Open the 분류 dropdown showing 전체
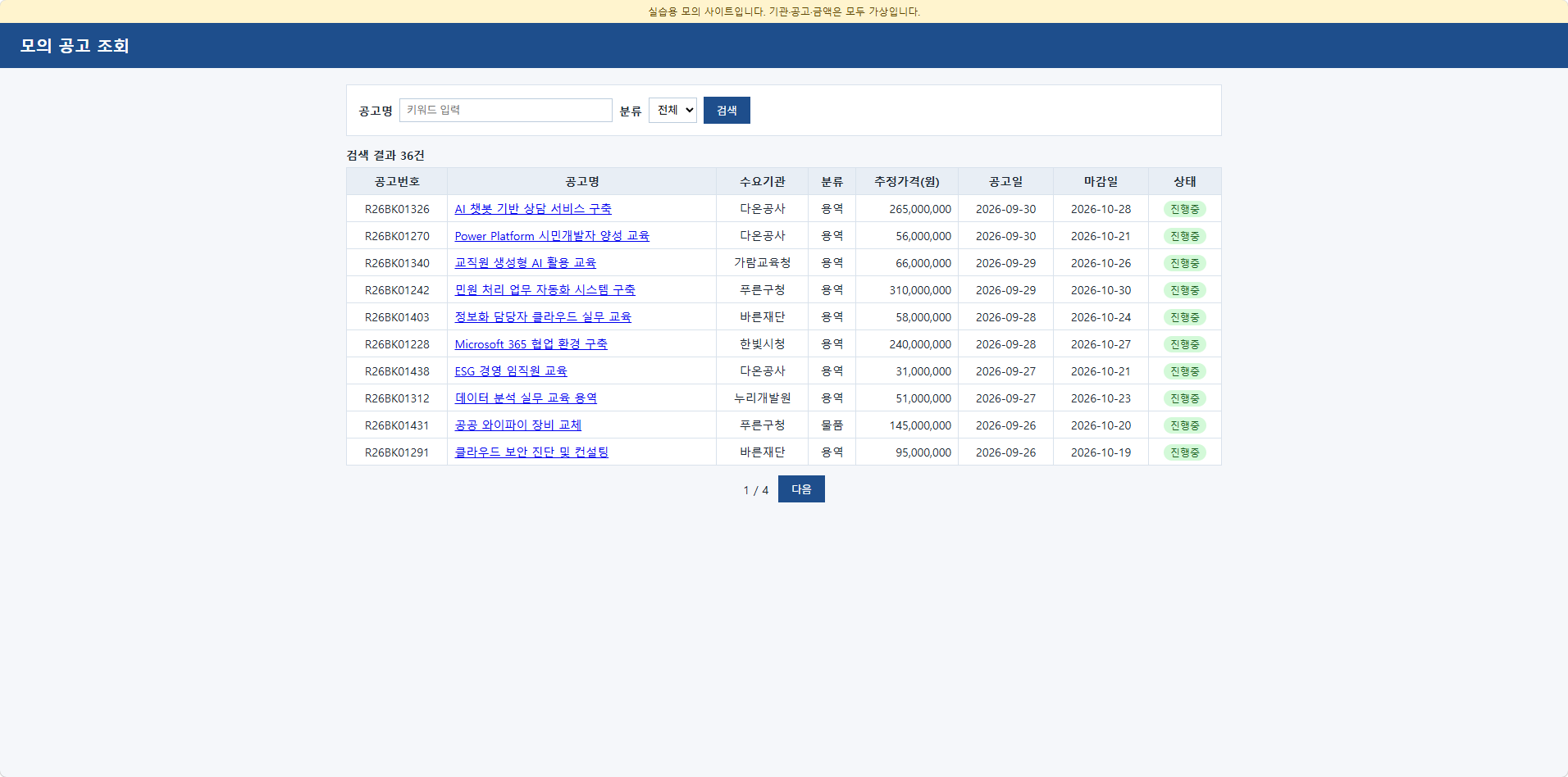The width and height of the screenshot is (1568, 777). pyautogui.click(x=672, y=110)
